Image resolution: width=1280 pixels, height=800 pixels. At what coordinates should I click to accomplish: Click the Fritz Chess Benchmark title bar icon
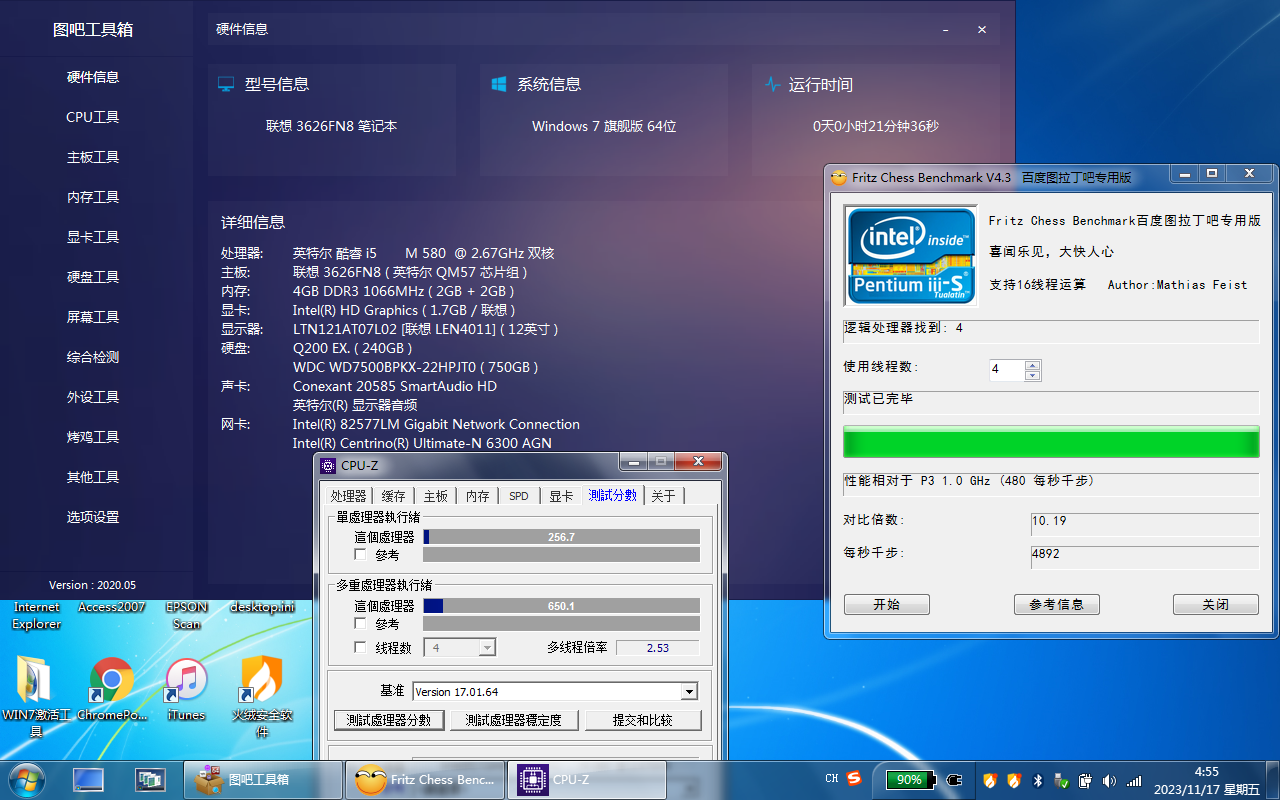pyautogui.click(x=839, y=177)
